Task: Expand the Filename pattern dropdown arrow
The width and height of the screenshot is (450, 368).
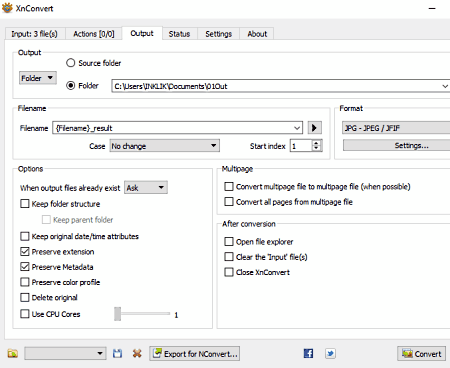Action: coord(297,128)
